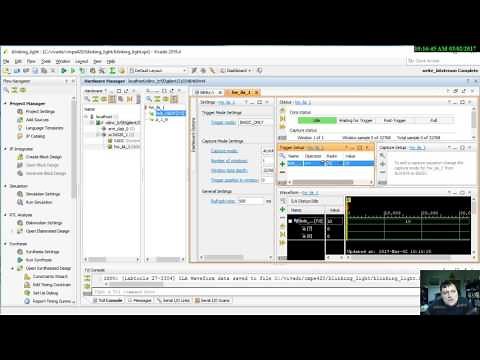
Task: Switch to the Tcl Console tab
Action: 107,300
